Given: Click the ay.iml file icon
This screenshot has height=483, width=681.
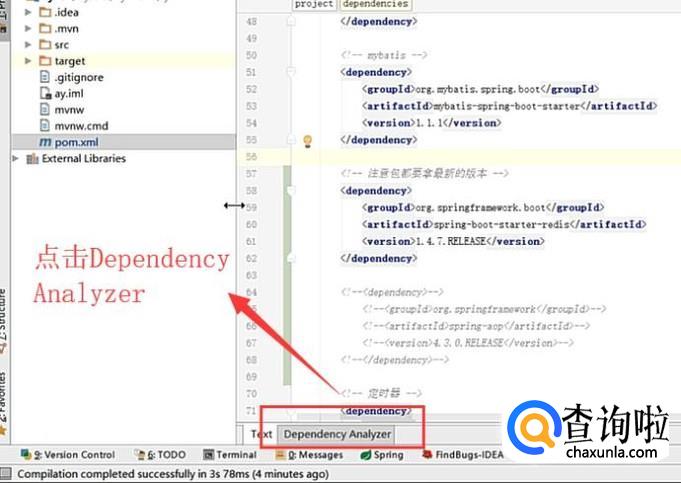Looking at the screenshot, I should point(46,93).
